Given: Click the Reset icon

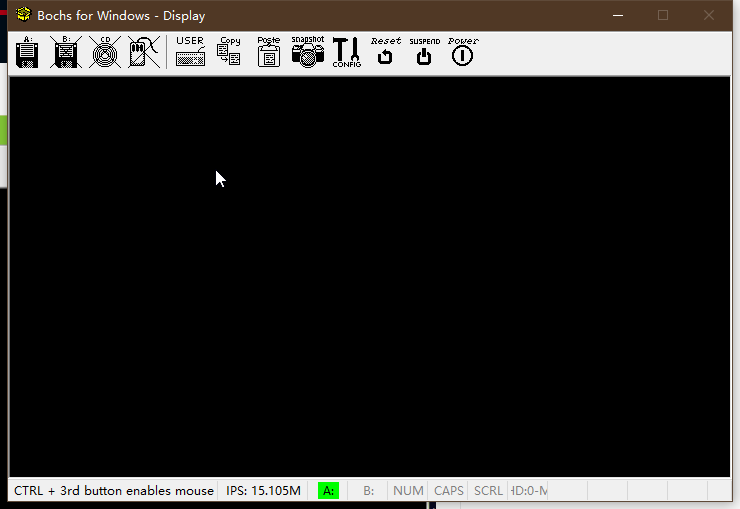Looking at the screenshot, I should click(386, 52).
